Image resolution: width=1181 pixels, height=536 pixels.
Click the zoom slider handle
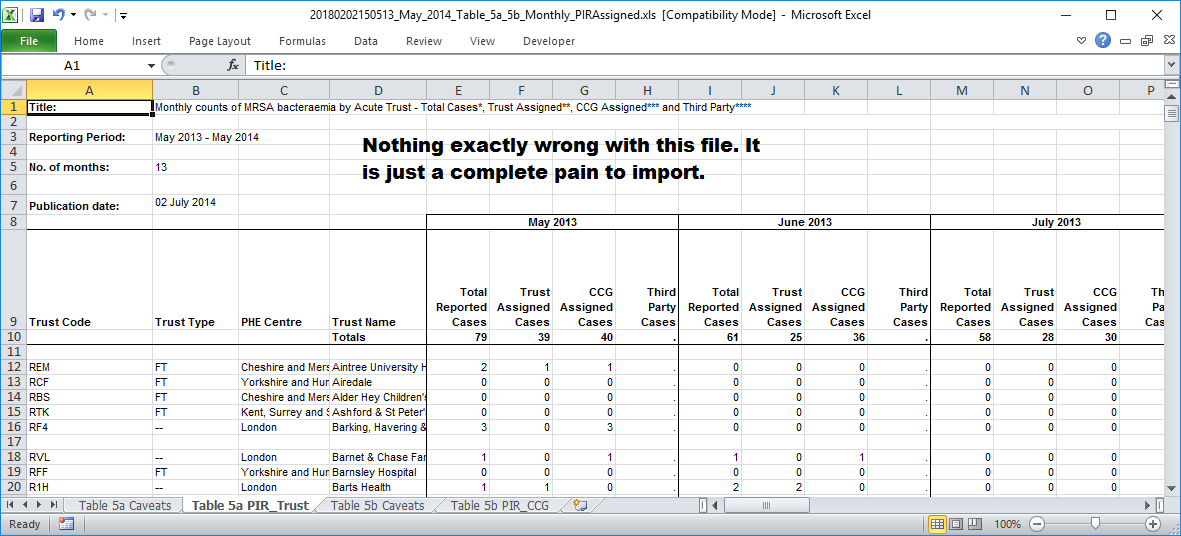click(1095, 524)
